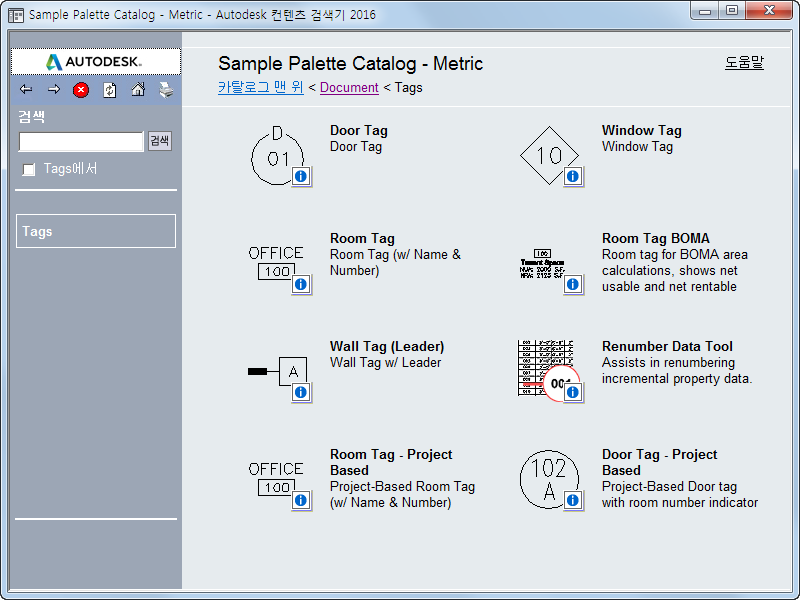Click the i-drop info icon on Window Tag

click(x=573, y=177)
